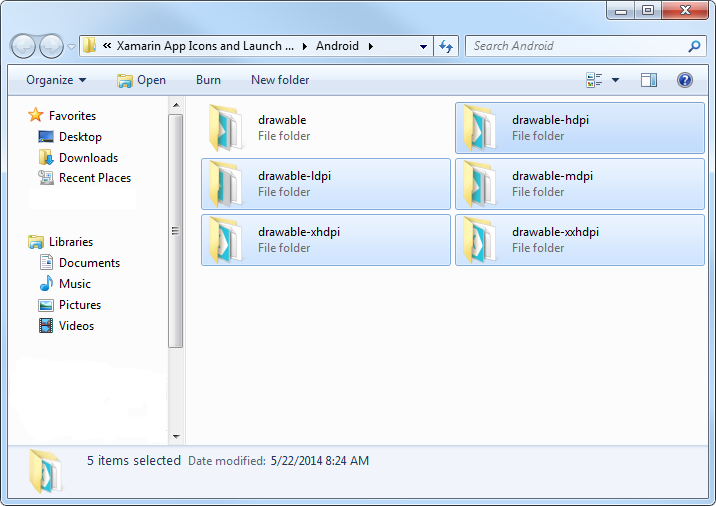
Task: Open the Help question mark icon
Action: point(685,80)
